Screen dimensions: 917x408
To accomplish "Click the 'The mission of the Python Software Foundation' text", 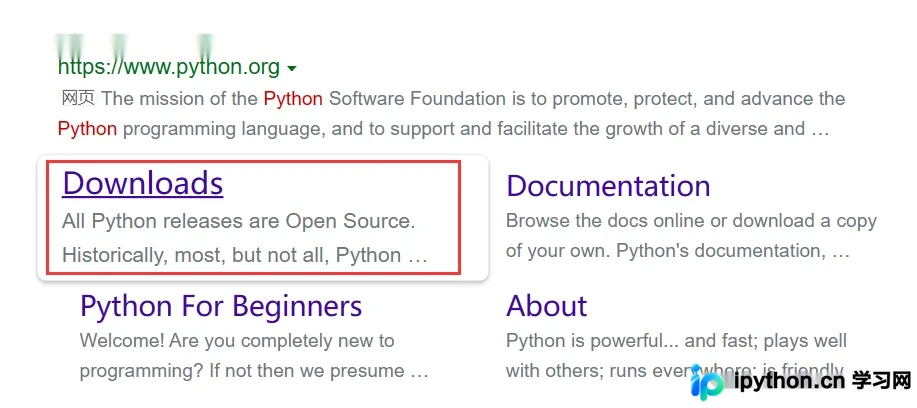I will click(303, 98).
